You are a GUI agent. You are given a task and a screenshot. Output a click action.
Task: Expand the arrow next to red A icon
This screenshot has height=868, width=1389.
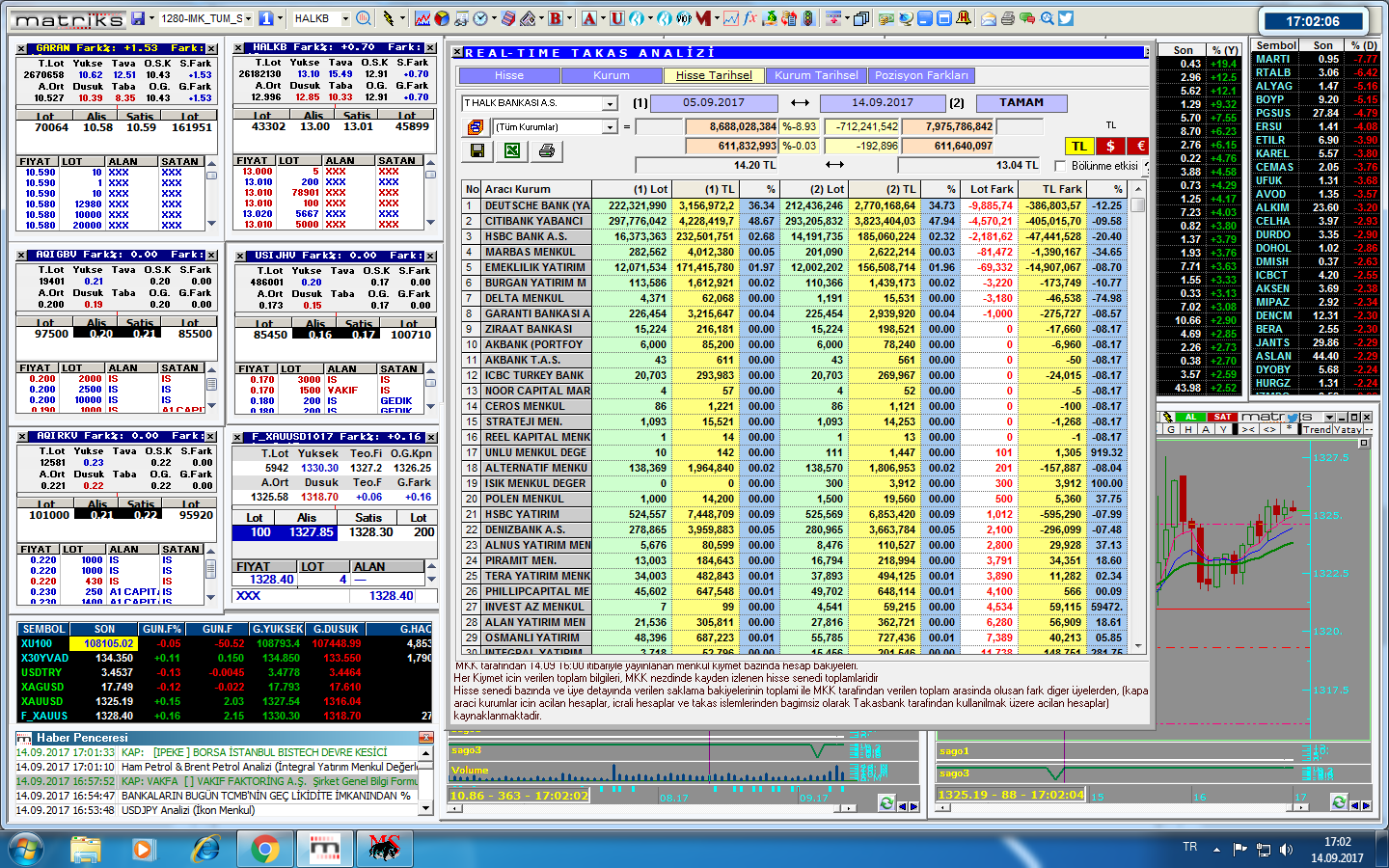(603, 18)
